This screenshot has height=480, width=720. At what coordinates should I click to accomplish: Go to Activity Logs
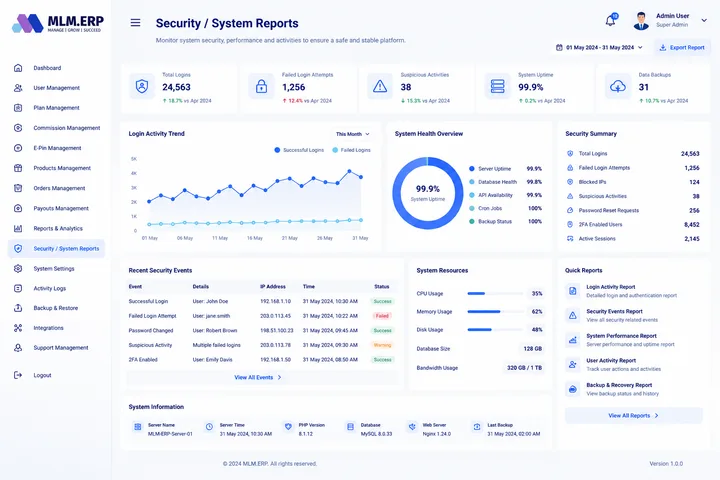pyautogui.click(x=56, y=288)
